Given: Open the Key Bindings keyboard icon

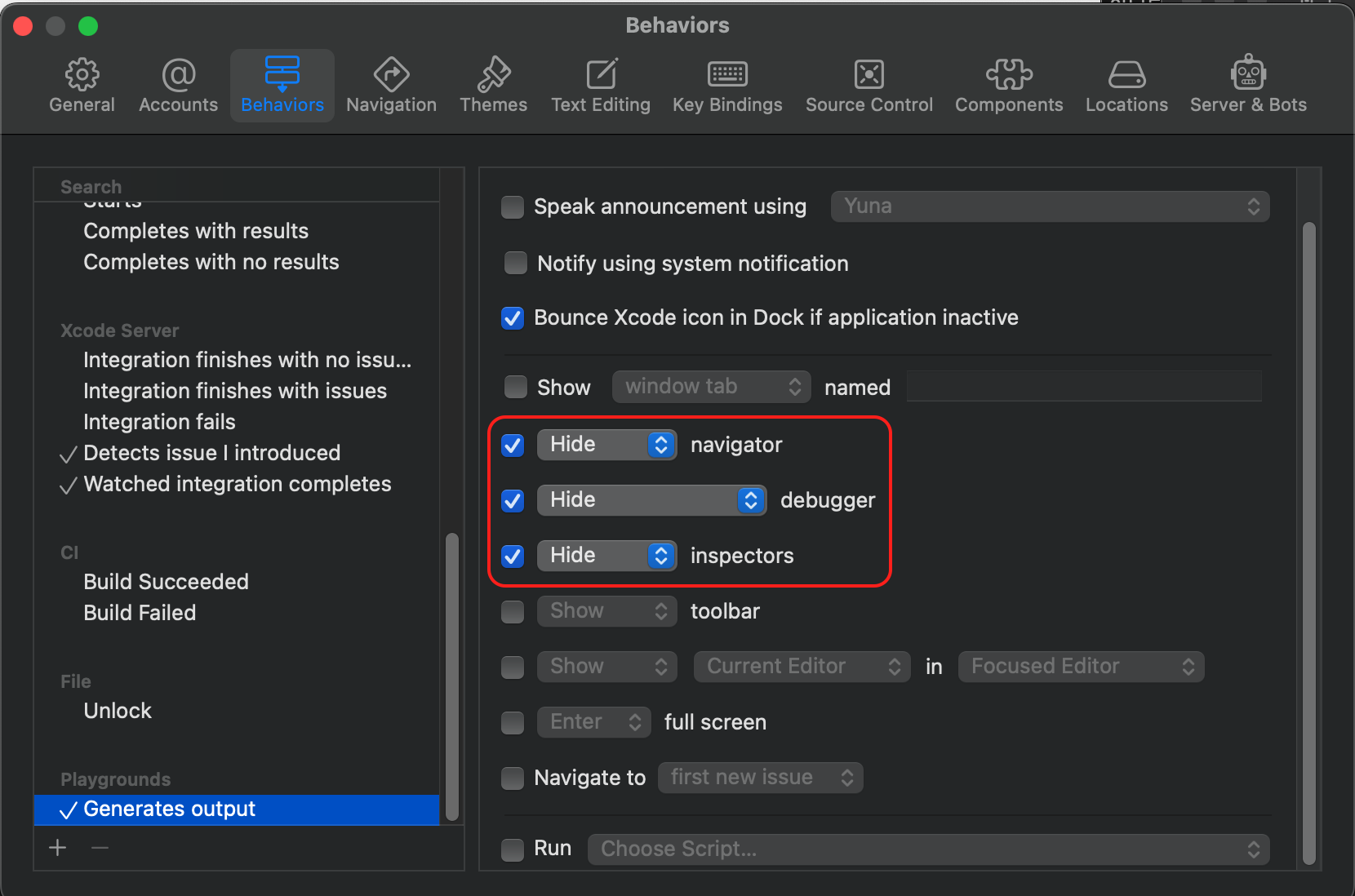Looking at the screenshot, I should tap(727, 74).
